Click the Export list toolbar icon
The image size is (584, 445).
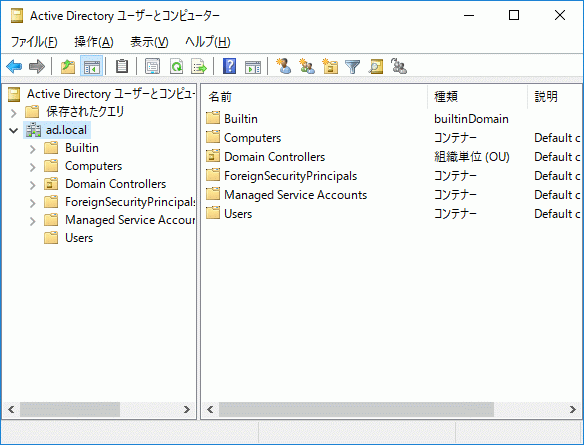pyautogui.click(x=199, y=67)
